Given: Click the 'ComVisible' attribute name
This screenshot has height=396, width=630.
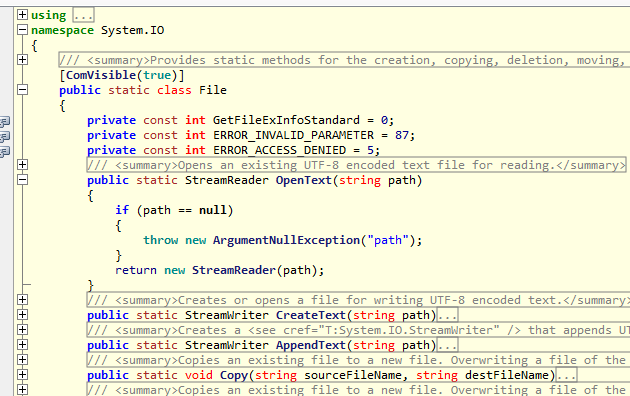Looking at the screenshot, I should [101, 75].
